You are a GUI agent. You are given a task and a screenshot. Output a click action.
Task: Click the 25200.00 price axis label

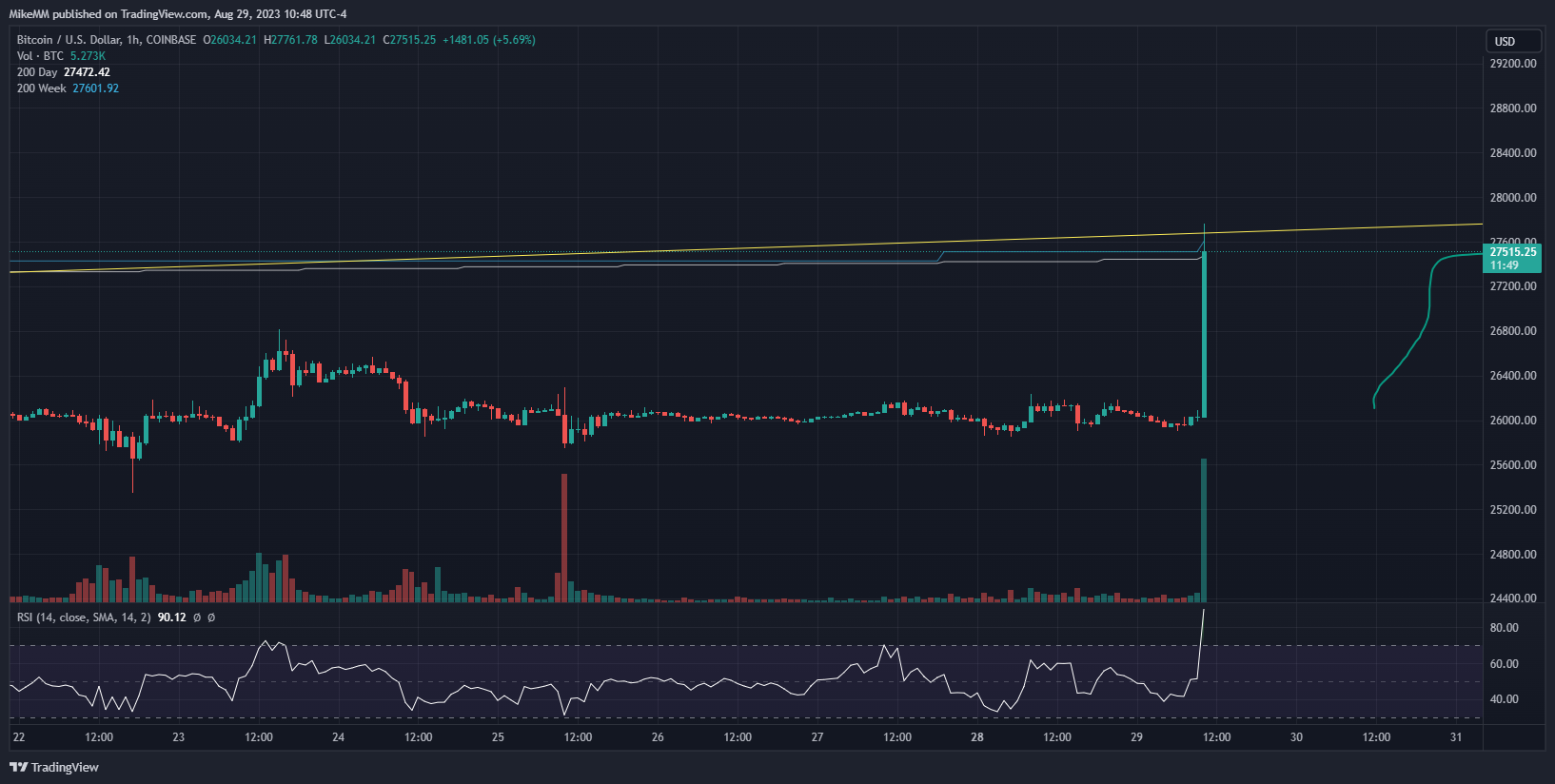(1513, 510)
